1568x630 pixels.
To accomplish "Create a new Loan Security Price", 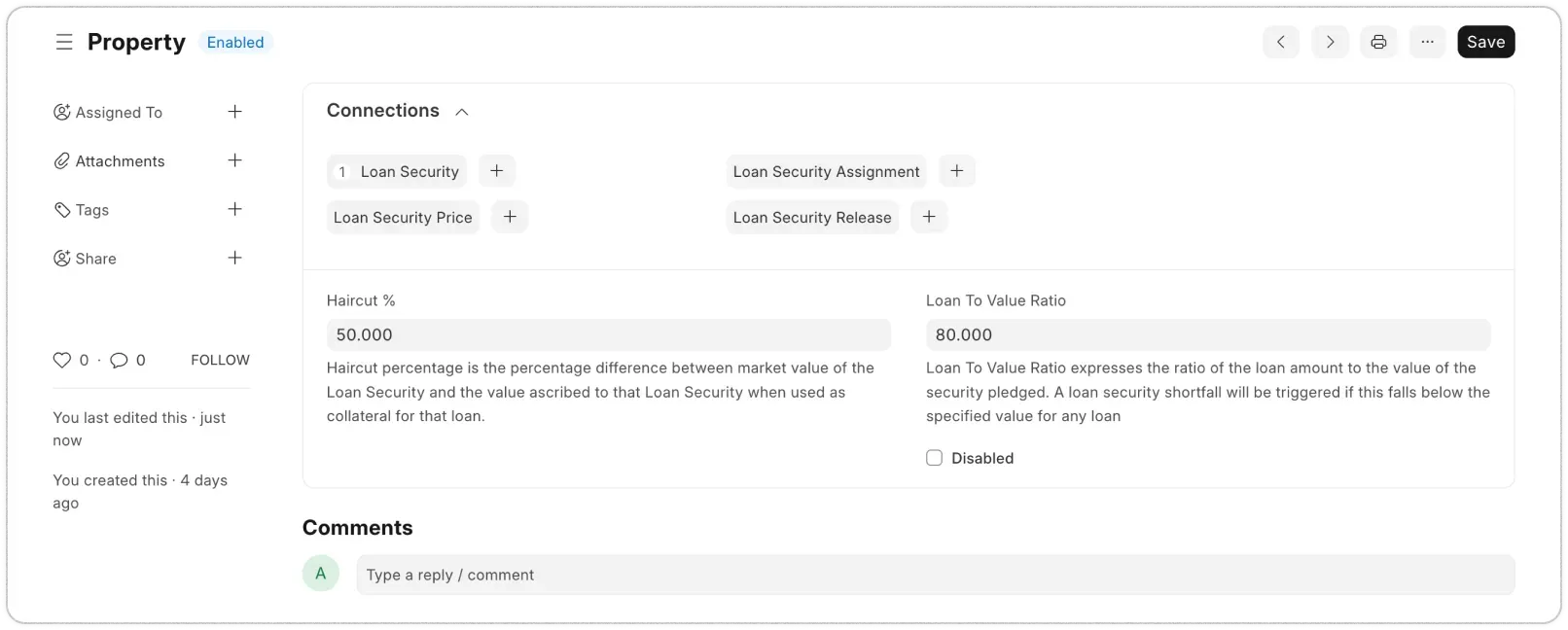I will click(510, 217).
